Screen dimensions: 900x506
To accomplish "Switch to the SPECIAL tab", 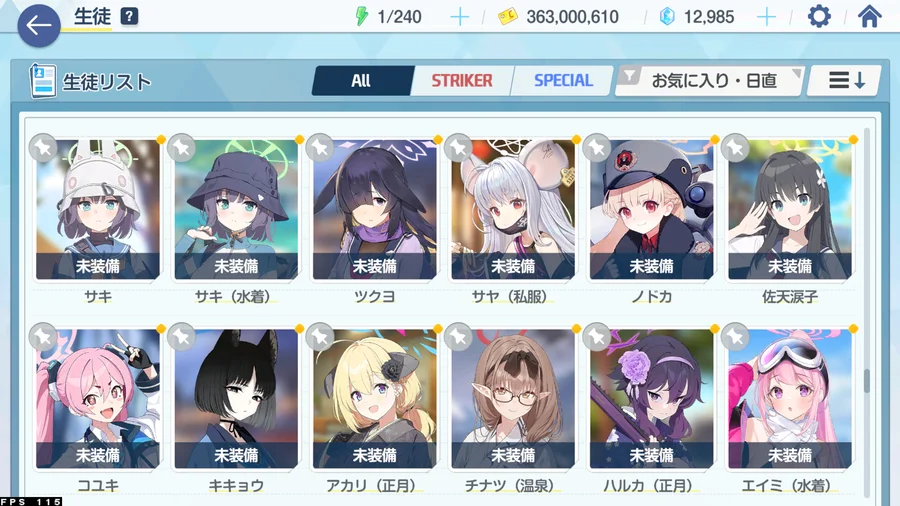I will [x=562, y=81].
